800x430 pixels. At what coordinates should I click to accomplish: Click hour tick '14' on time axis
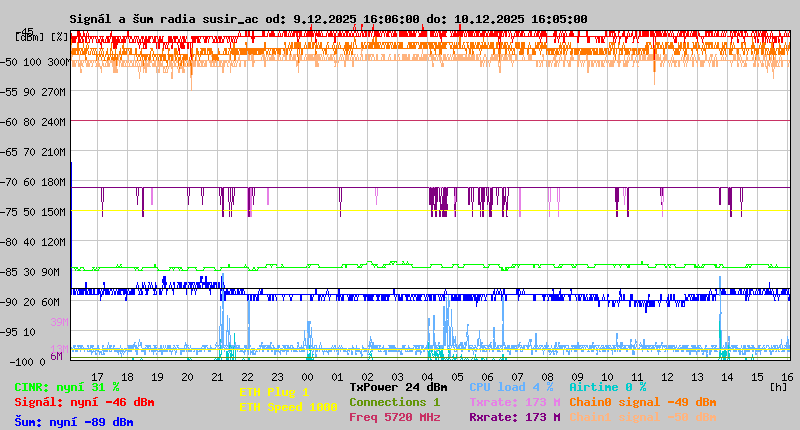pos(727,377)
